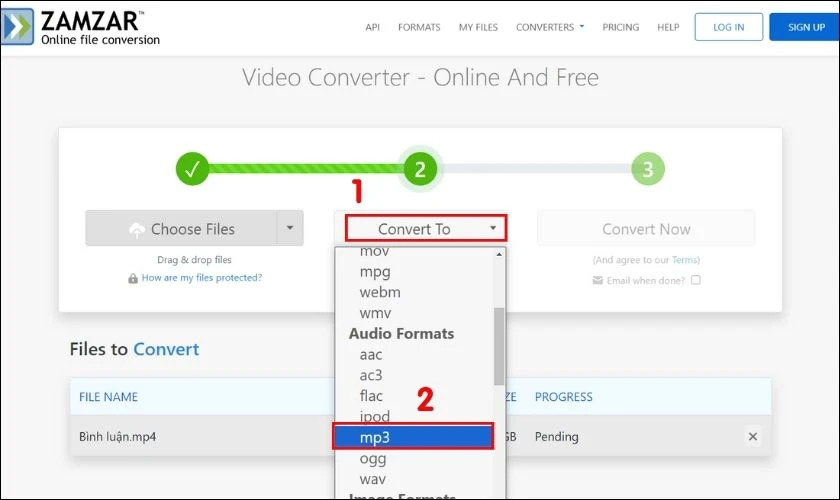Click the completed step one checkmark circle

click(x=192, y=169)
